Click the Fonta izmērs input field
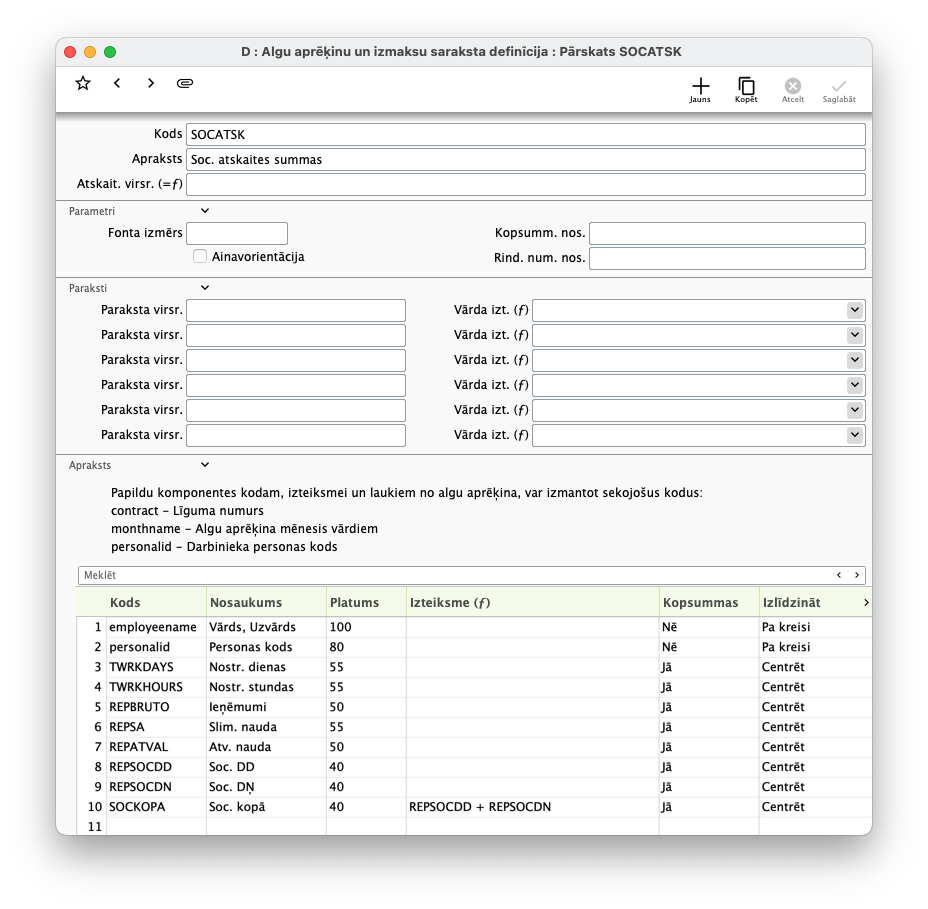The width and height of the screenshot is (928, 909). [x=237, y=233]
